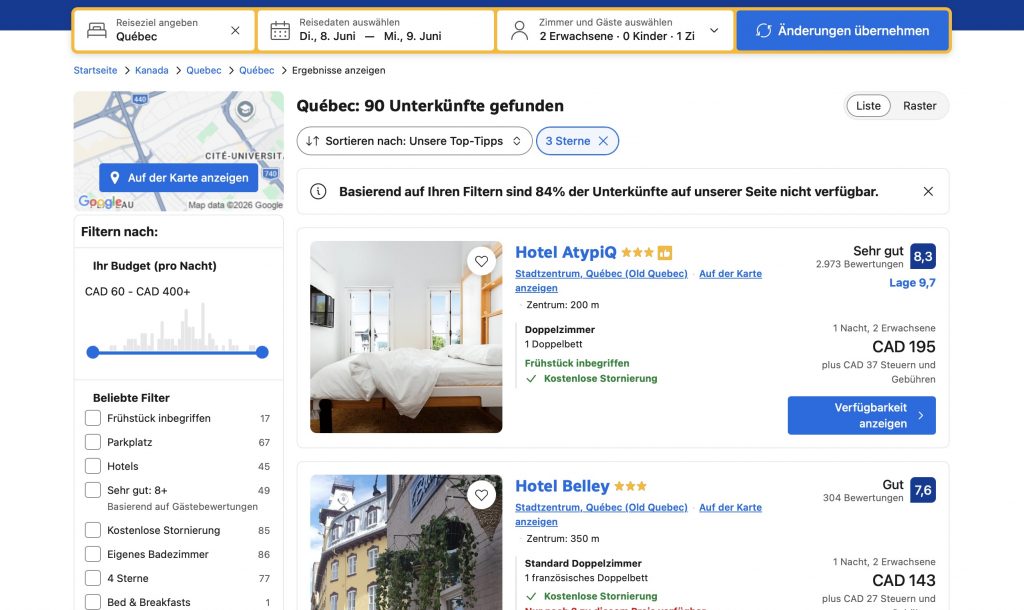Click Belley Auf der Karte anzeigen link
Screen dimensions: 1024x610
[x=730, y=507]
